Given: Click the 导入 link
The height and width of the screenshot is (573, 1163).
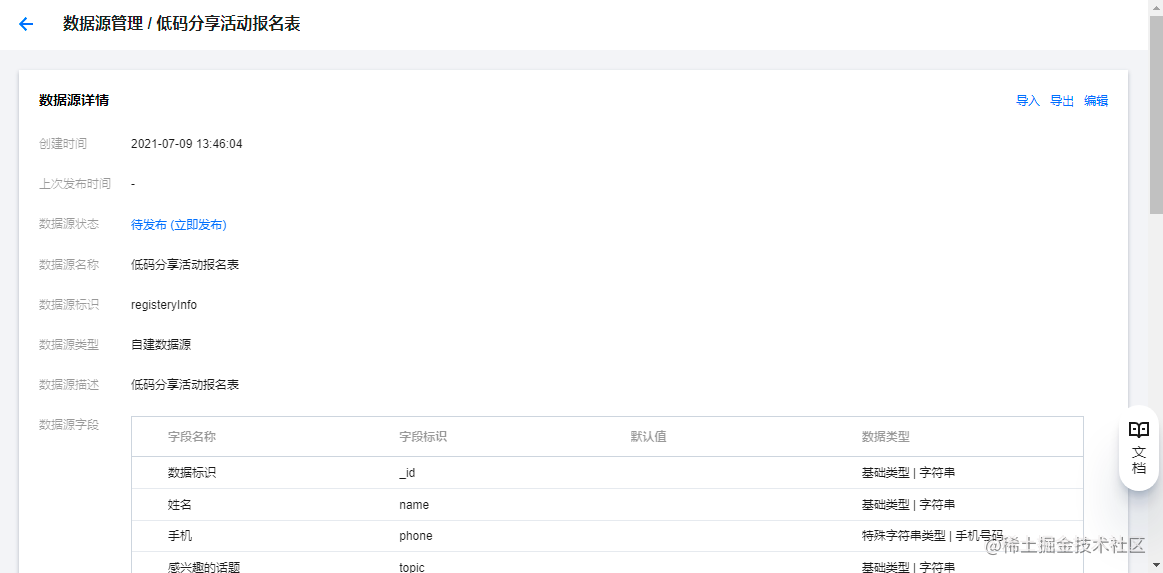Looking at the screenshot, I should (x=1028, y=101).
